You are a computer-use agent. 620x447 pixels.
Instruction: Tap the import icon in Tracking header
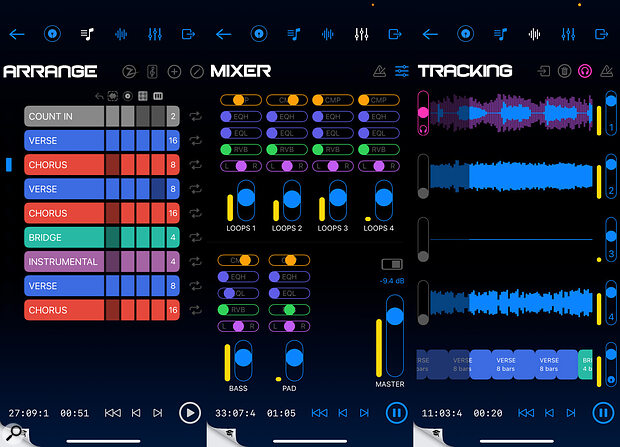pyautogui.click(x=544, y=71)
